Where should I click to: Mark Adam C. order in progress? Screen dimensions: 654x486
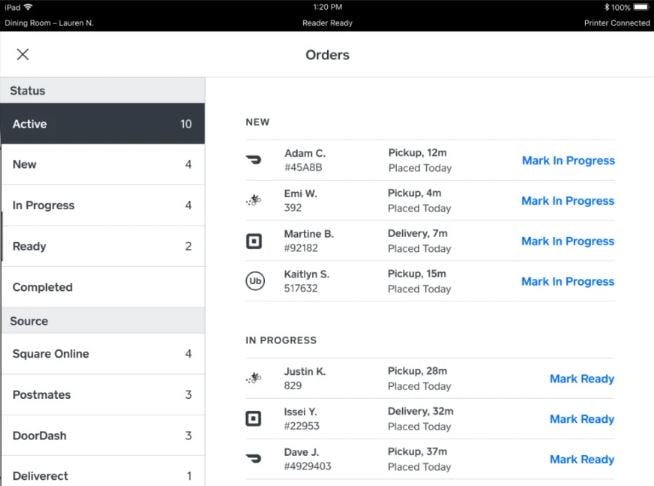point(568,160)
